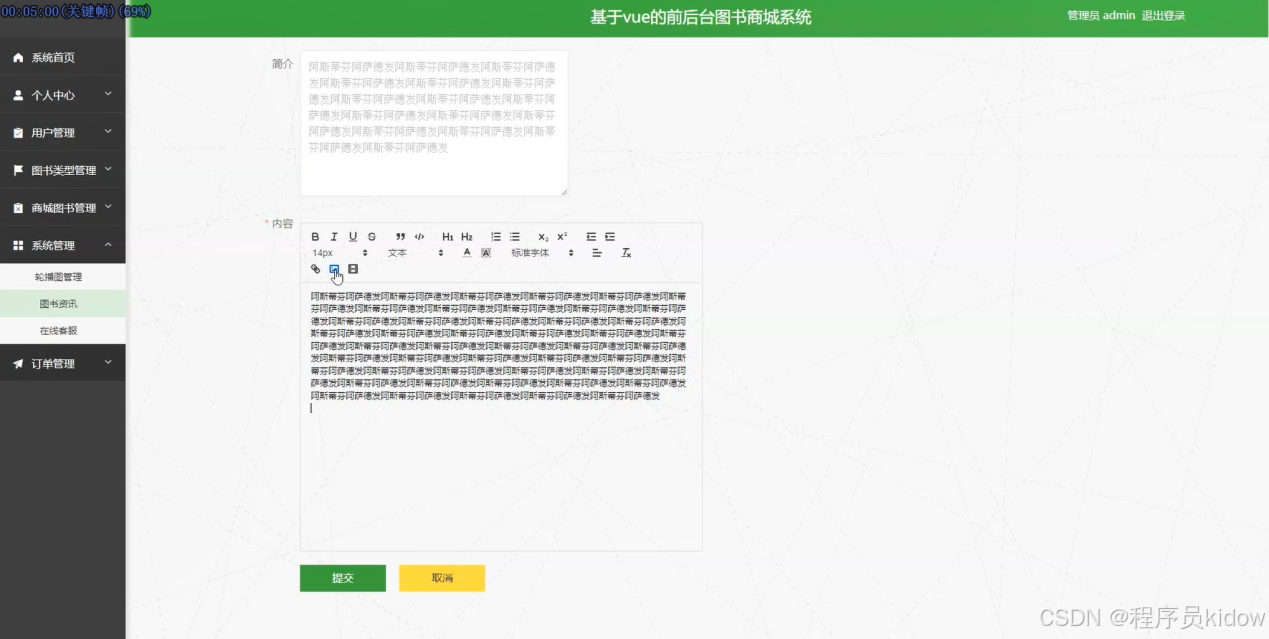The width and height of the screenshot is (1269, 639).
Task: Click the grid icon beside 系统管理
Action: pos(18,245)
